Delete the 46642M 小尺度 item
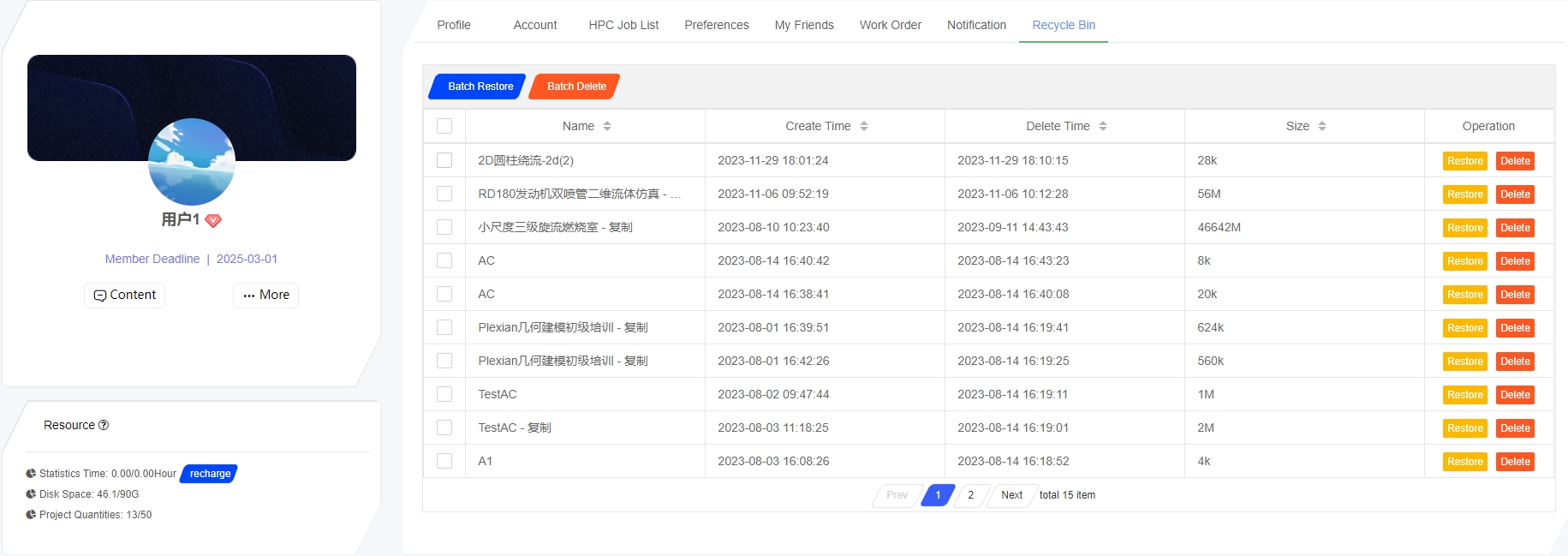 (x=1515, y=228)
